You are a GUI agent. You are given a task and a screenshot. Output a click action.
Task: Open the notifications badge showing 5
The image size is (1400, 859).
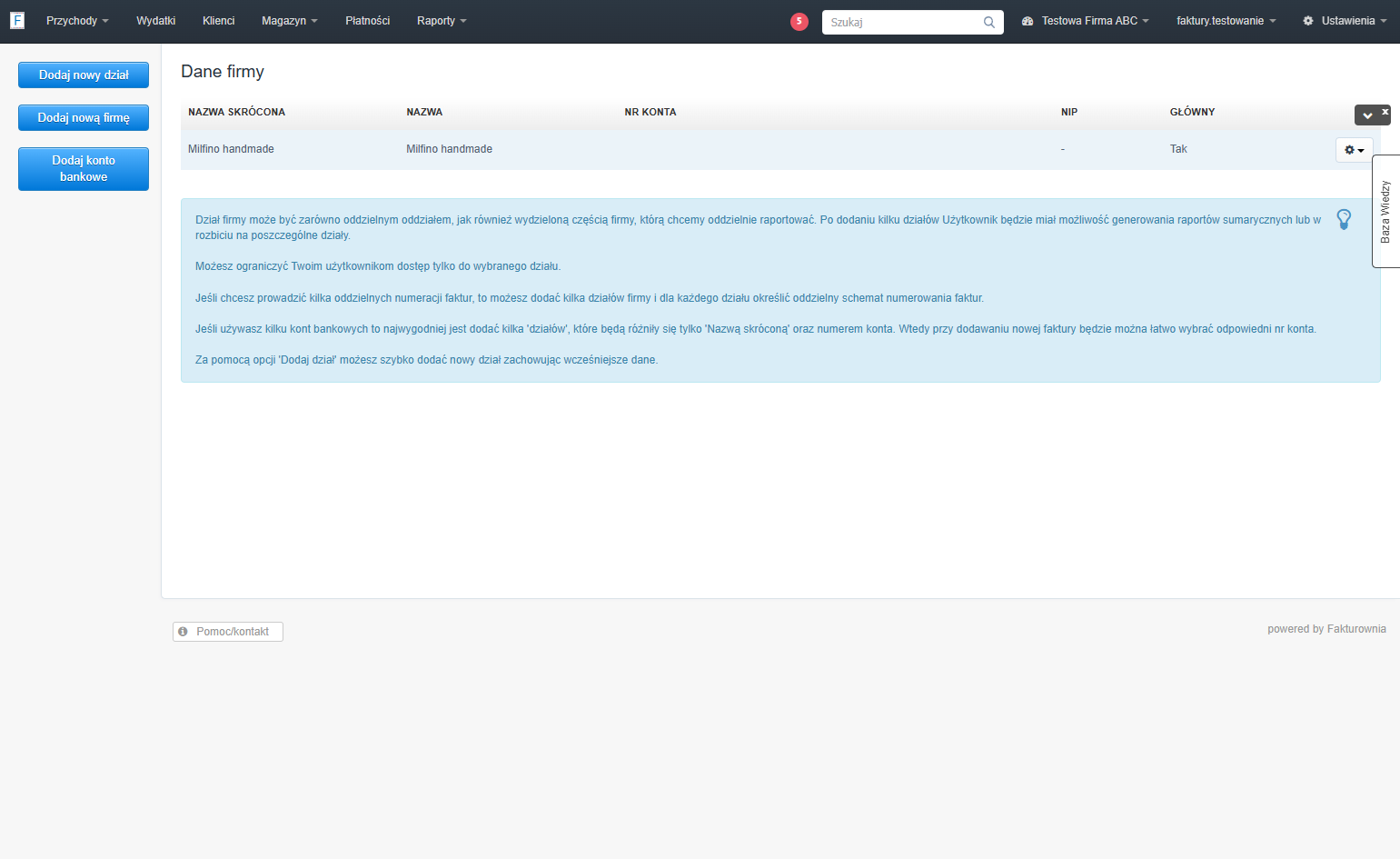point(799,21)
